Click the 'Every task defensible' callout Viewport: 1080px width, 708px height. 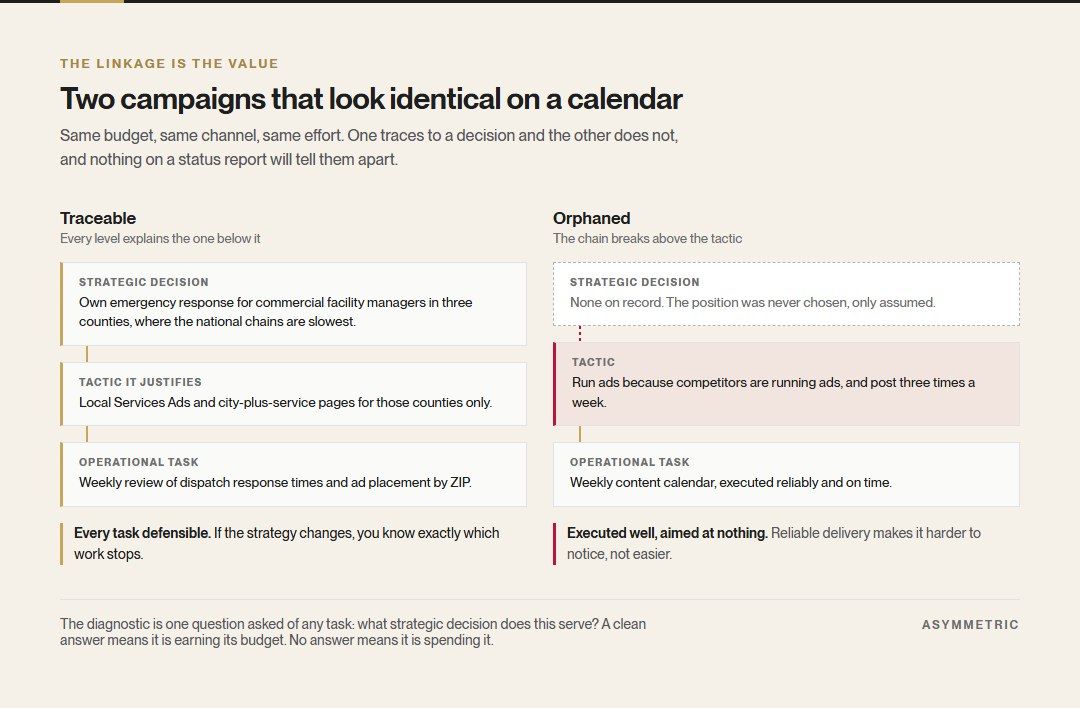(282, 543)
